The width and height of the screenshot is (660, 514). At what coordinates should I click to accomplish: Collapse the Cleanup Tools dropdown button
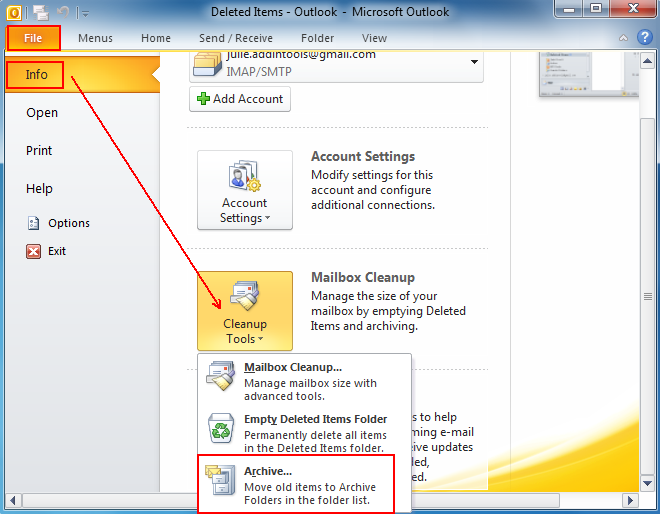tap(244, 311)
